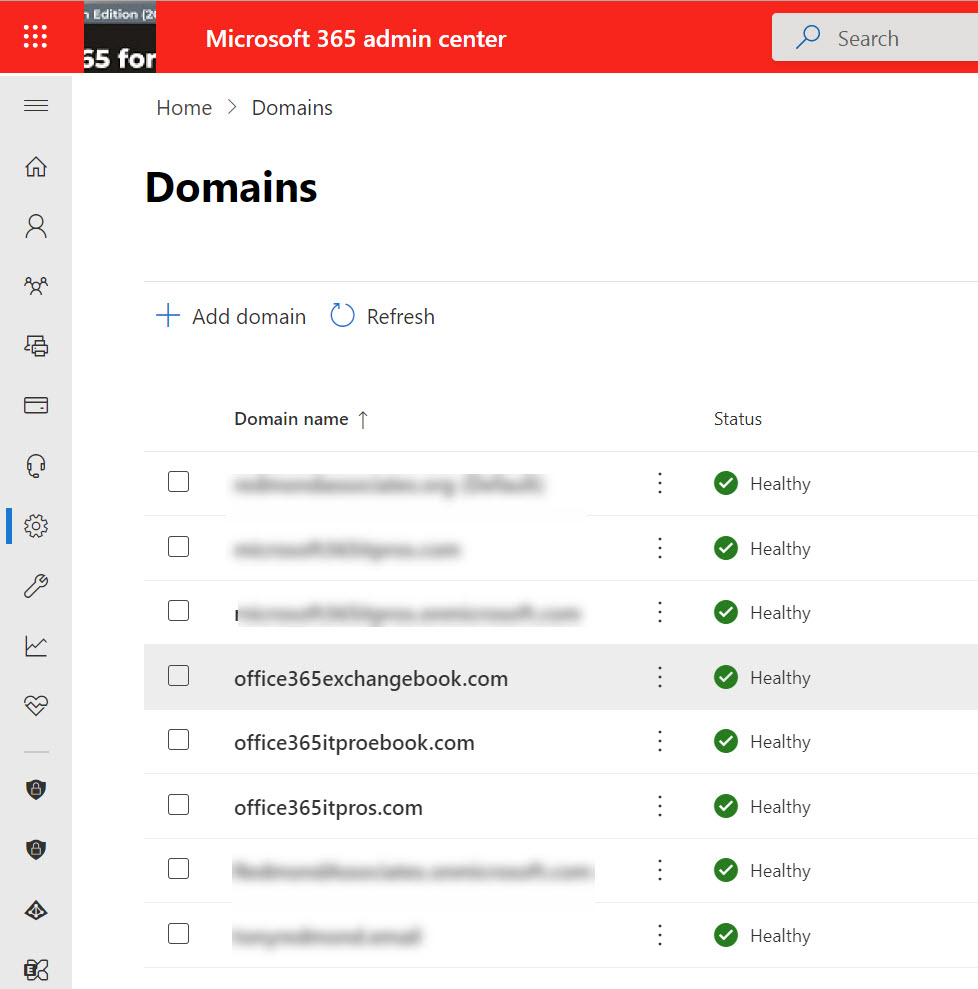Select checkbox for office365itproebook.com

[178, 740]
